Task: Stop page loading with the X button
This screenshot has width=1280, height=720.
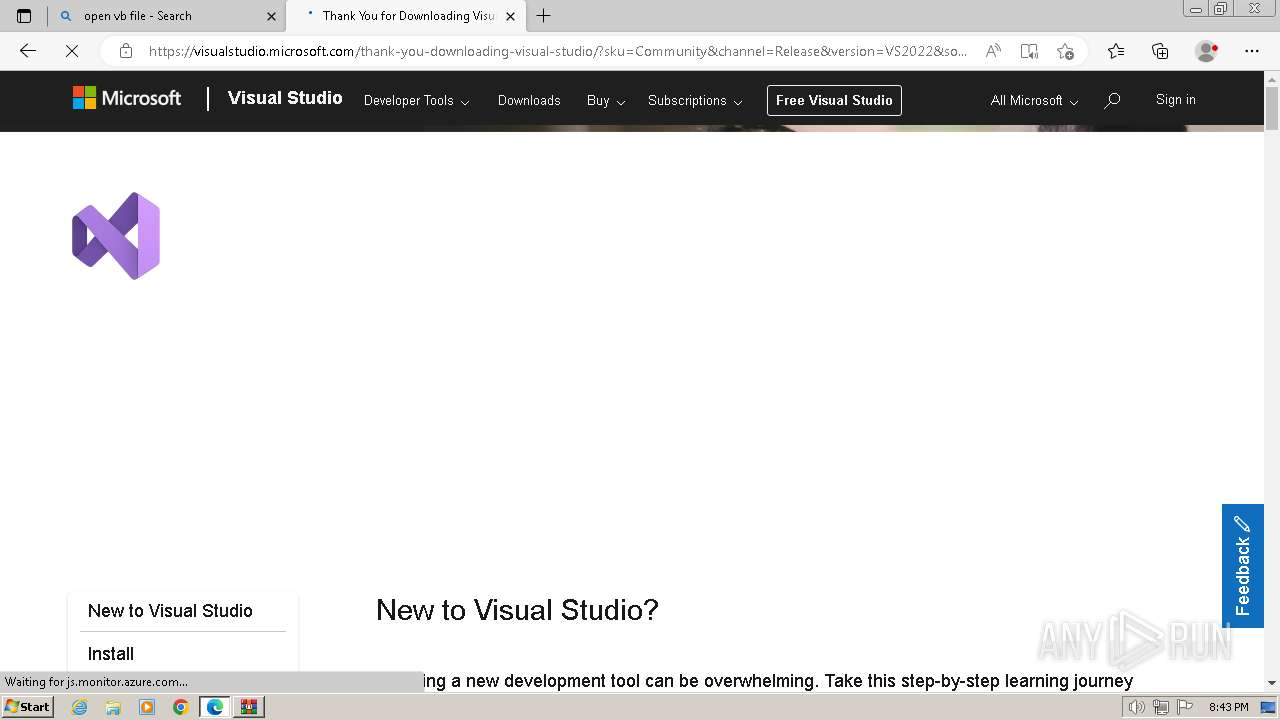Action: coord(72,51)
